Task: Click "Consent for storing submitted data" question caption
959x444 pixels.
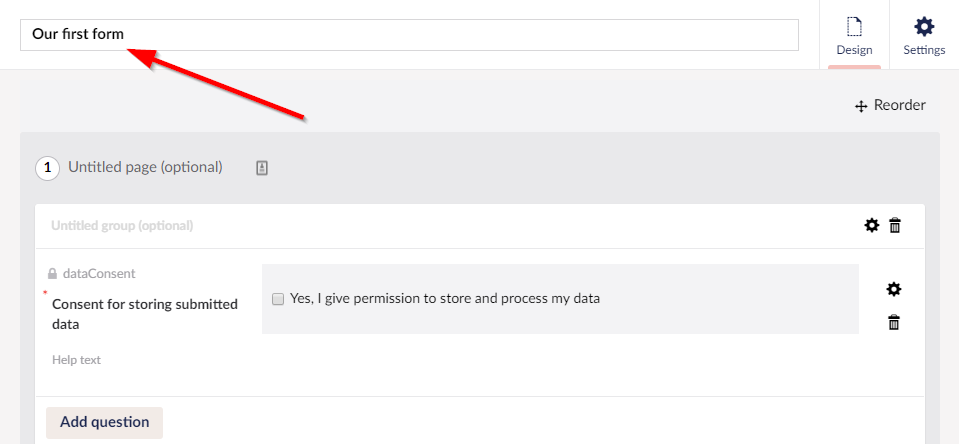Action: click(x=145, y=314)
